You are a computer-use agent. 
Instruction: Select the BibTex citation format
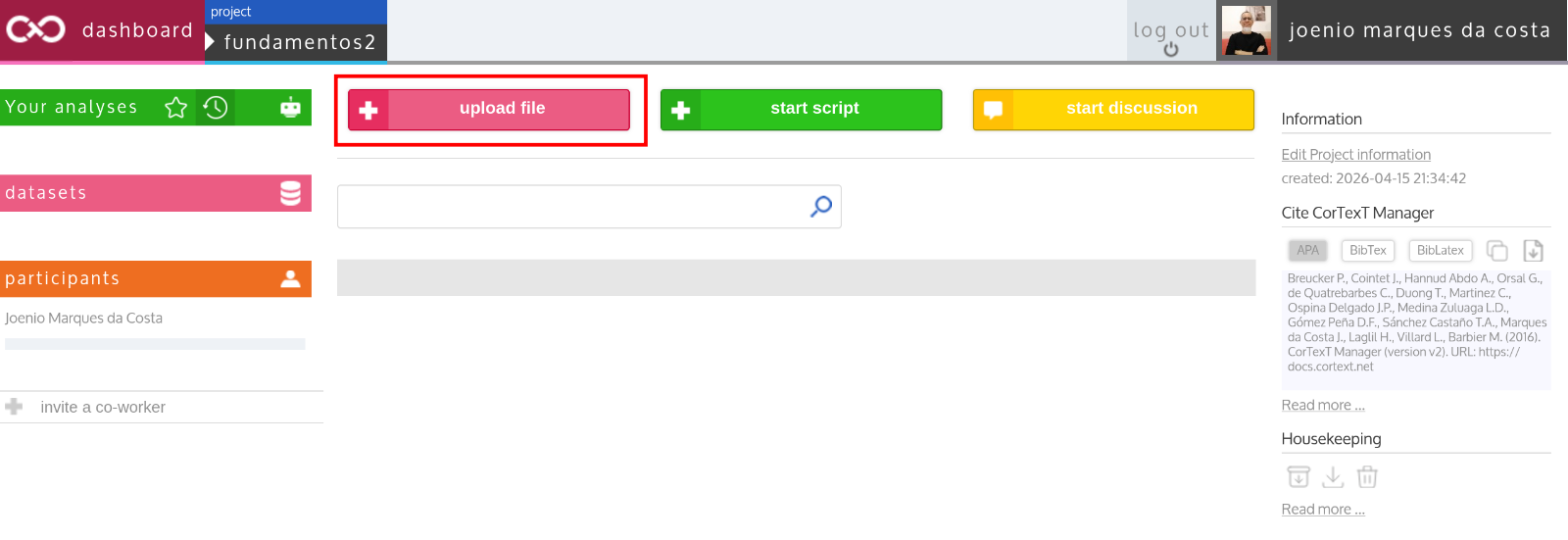coord(1368,251)
